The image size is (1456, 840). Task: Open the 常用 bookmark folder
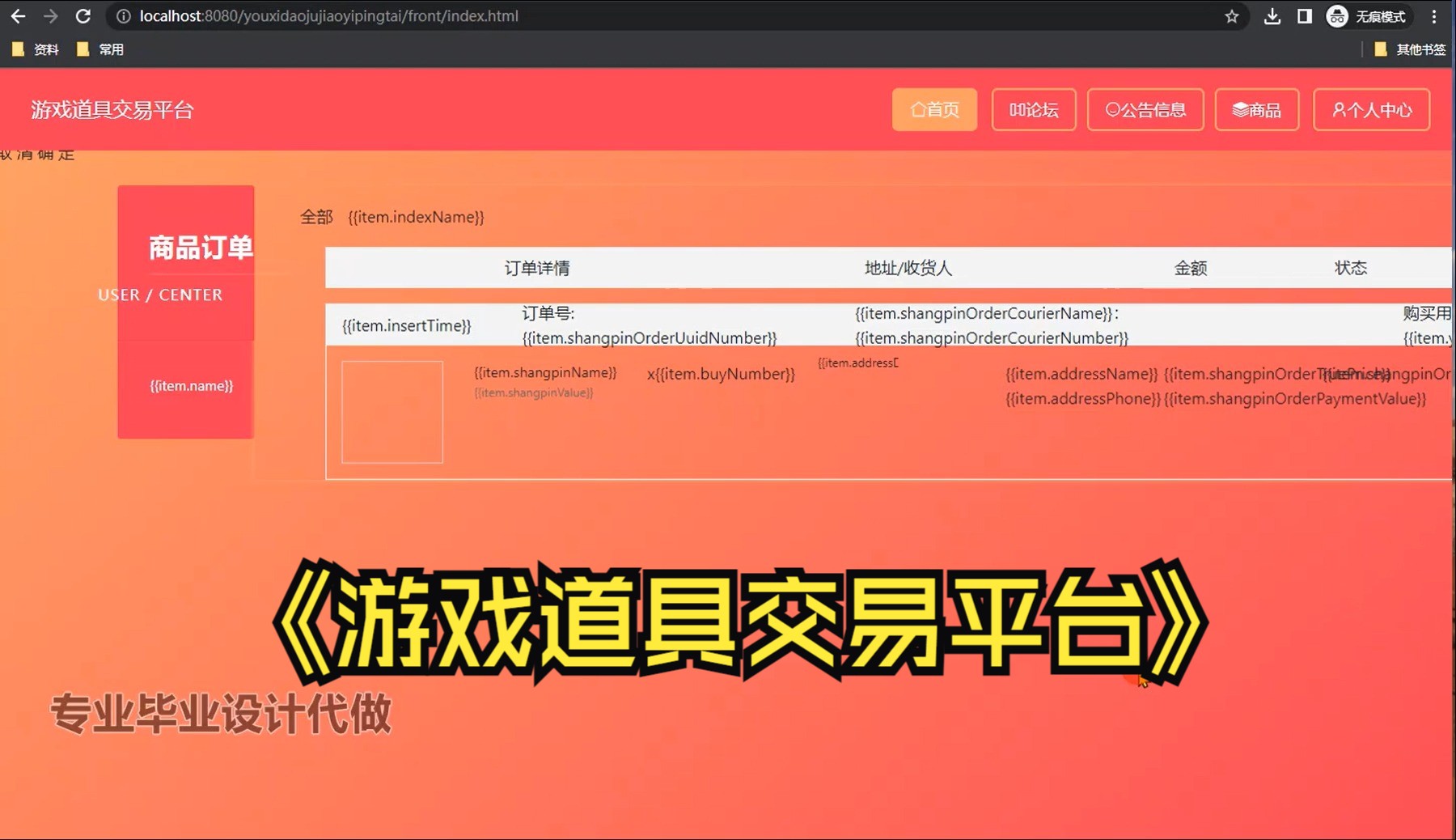pos(100,49)
